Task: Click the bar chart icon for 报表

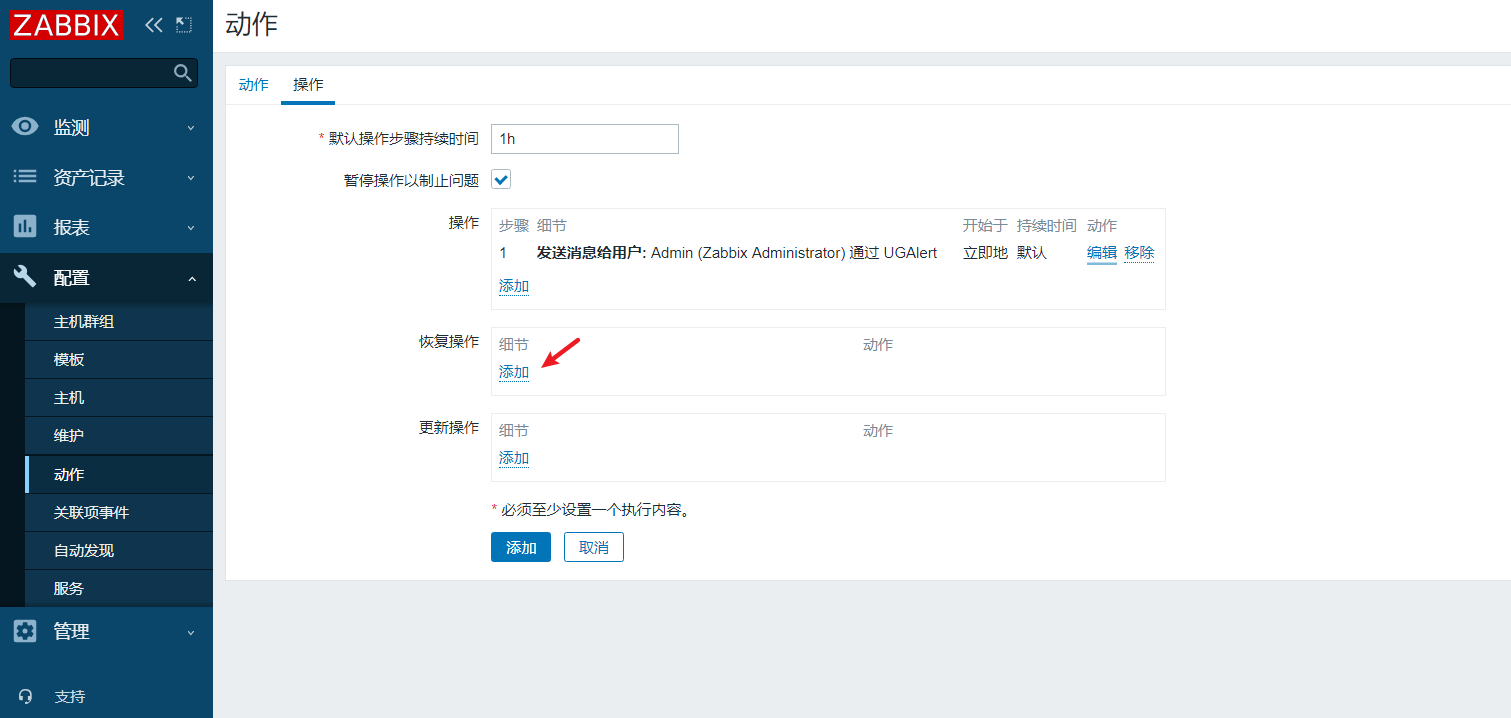Action: click(x=25, y=227)
